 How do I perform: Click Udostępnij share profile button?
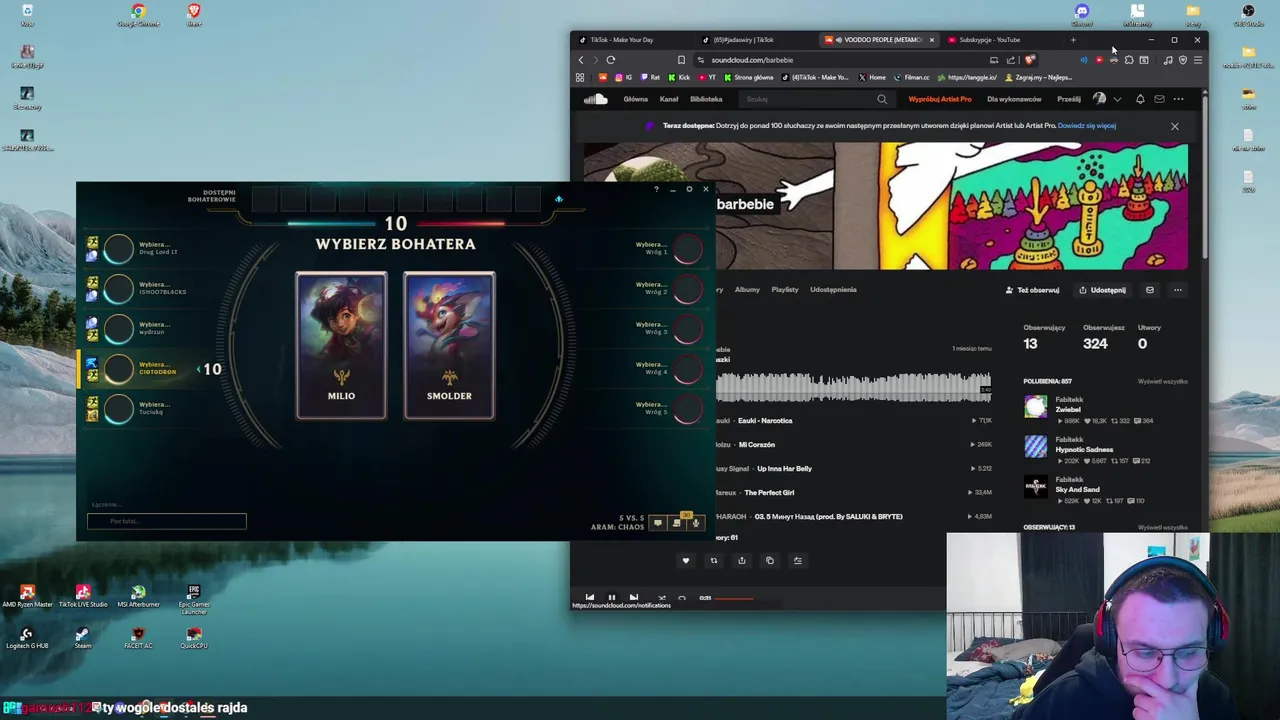point(1102,290)
